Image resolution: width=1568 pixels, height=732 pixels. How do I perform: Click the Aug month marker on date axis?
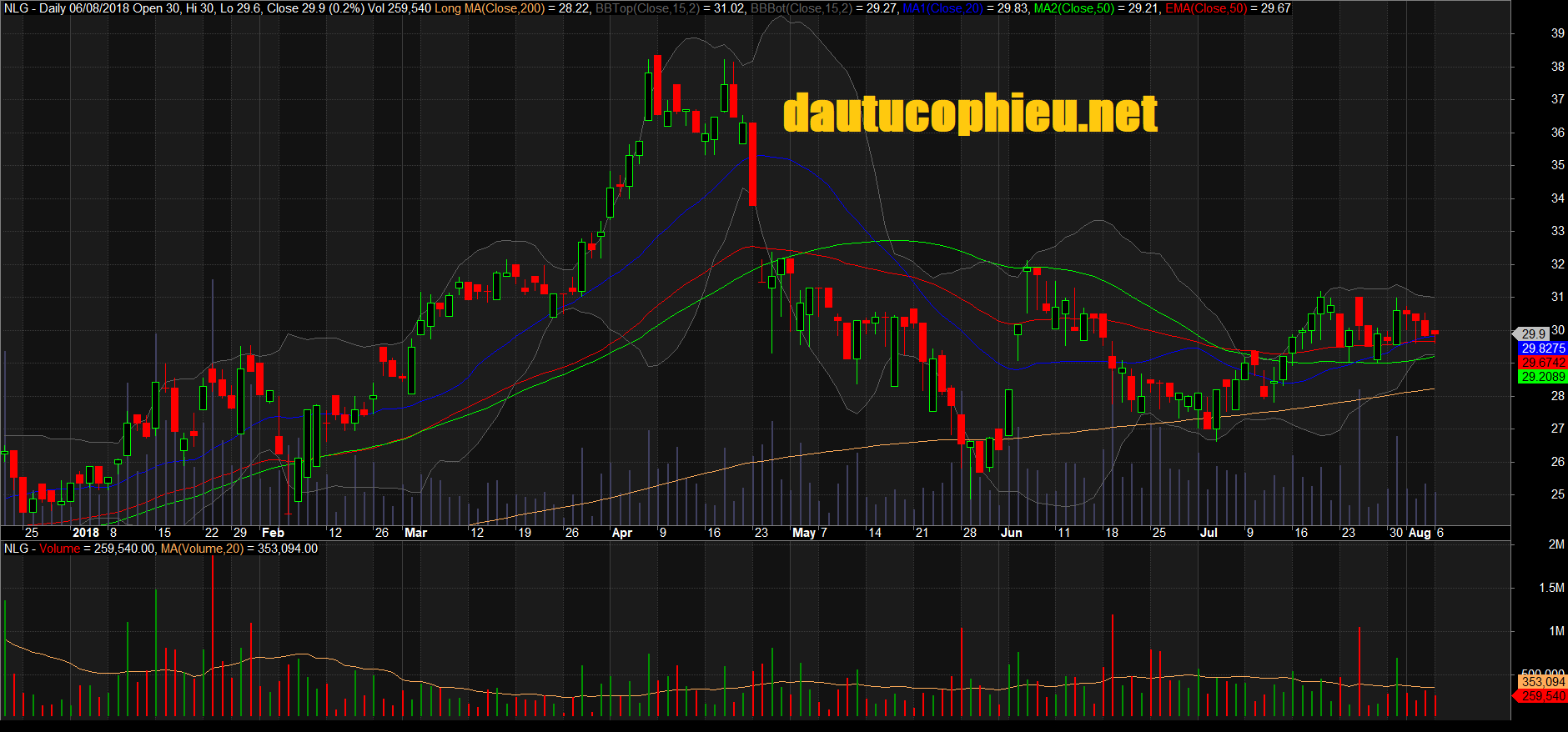coord(1419,533)
